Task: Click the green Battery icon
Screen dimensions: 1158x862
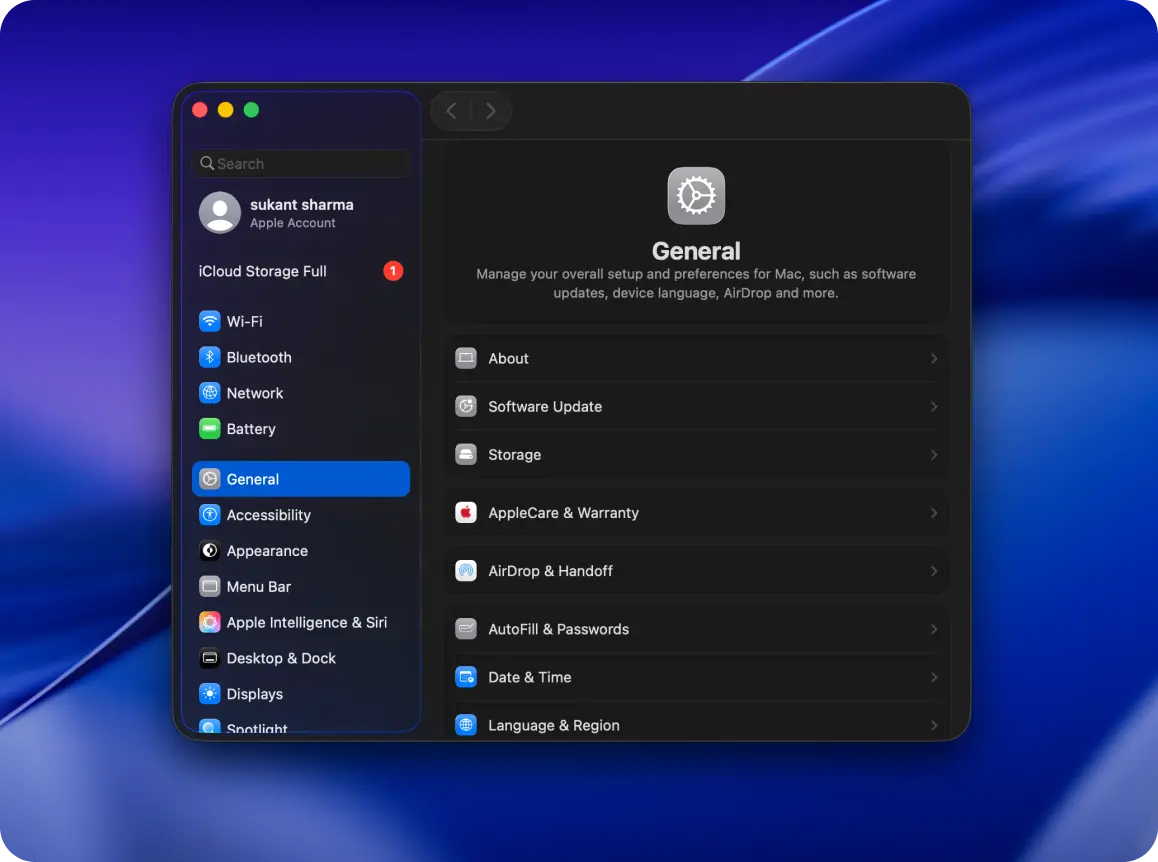Action: pos(210,429)
